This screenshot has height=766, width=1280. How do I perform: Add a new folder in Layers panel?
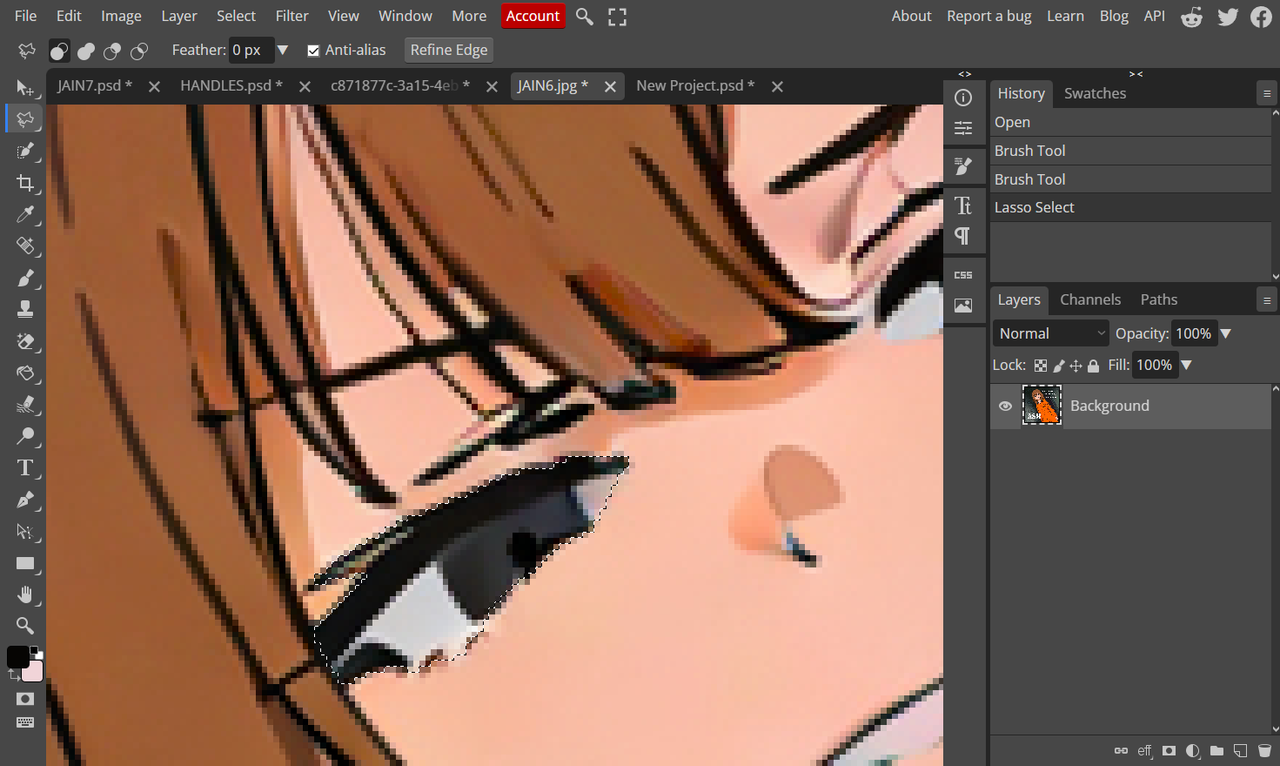pos(1216,751)
